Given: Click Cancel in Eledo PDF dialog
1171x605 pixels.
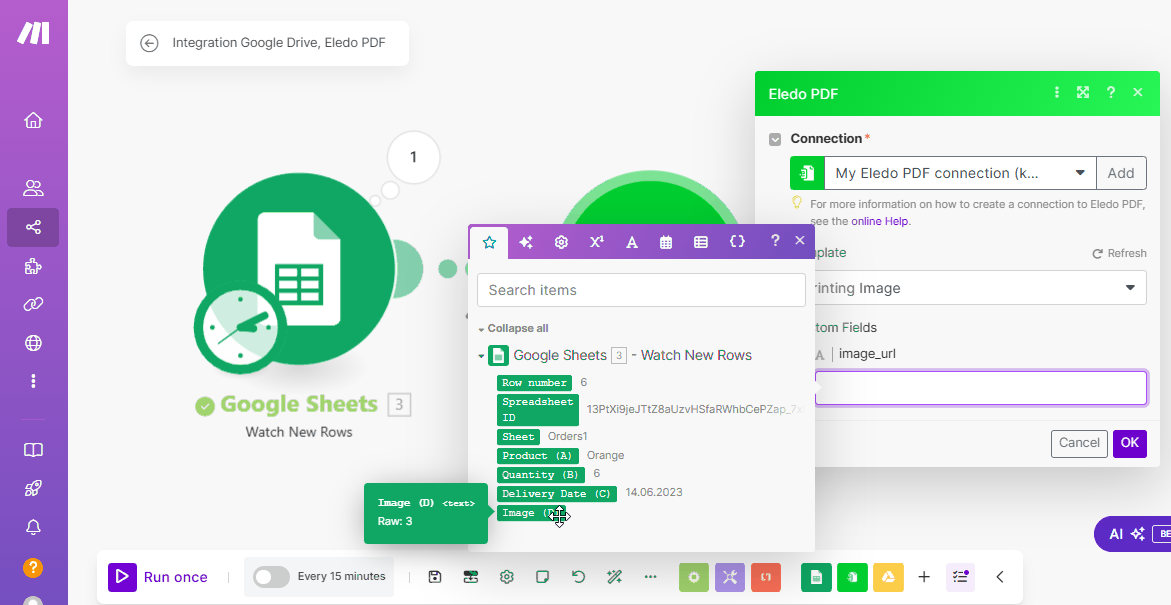Looking at the screenshot, I should click(x=1079, y=443).
